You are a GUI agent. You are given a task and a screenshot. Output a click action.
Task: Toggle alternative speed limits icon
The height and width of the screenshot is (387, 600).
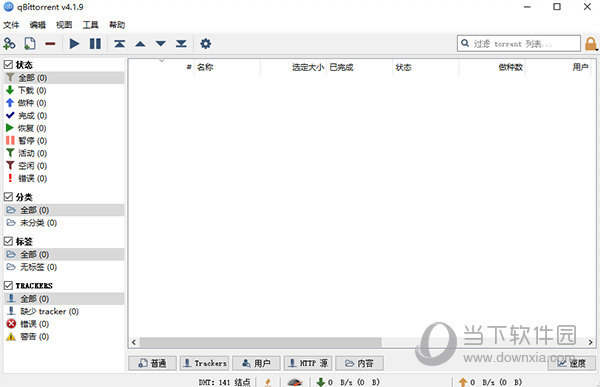(x=295, y=382)
